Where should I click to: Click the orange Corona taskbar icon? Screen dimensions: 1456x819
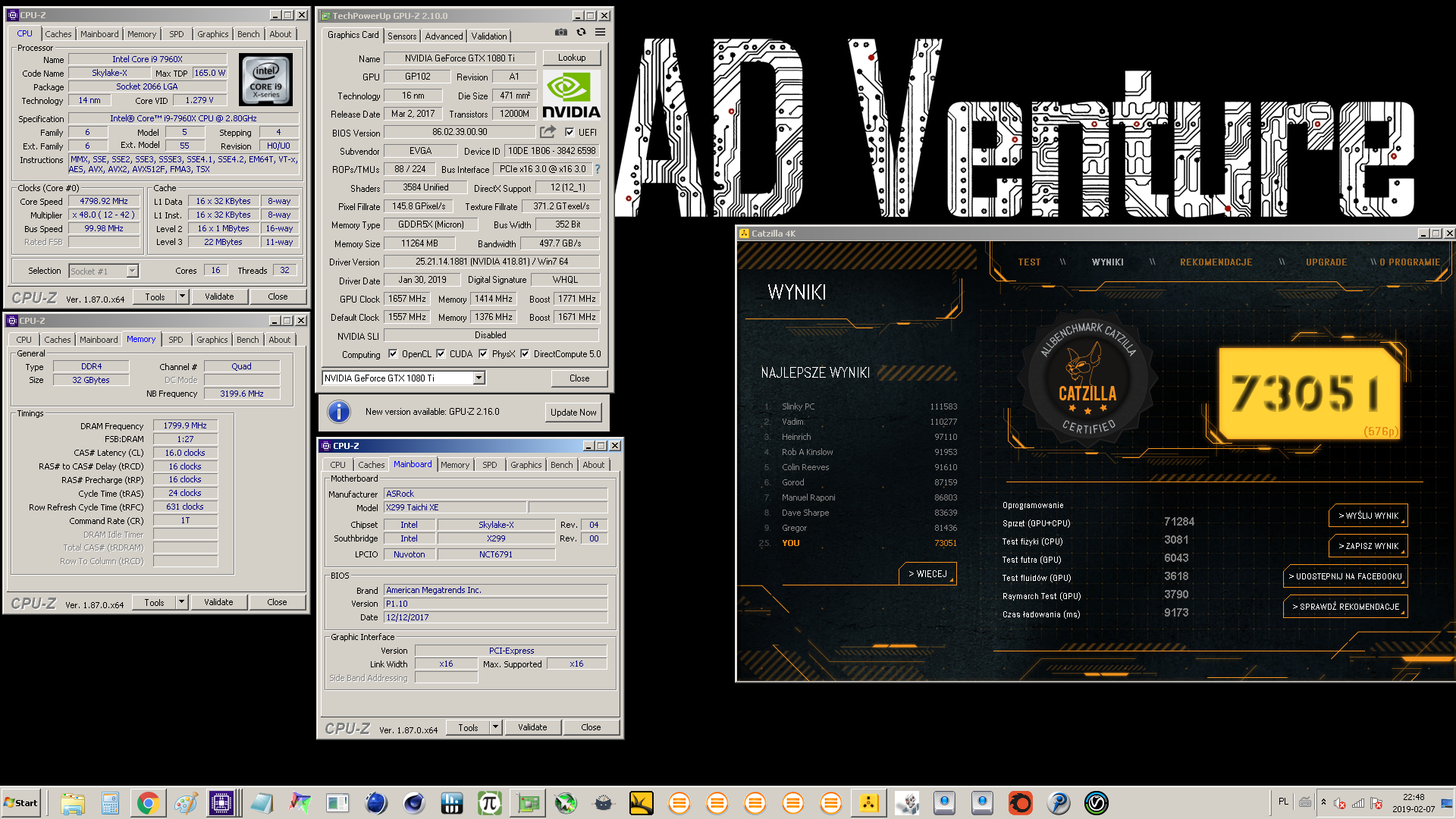1020,803
